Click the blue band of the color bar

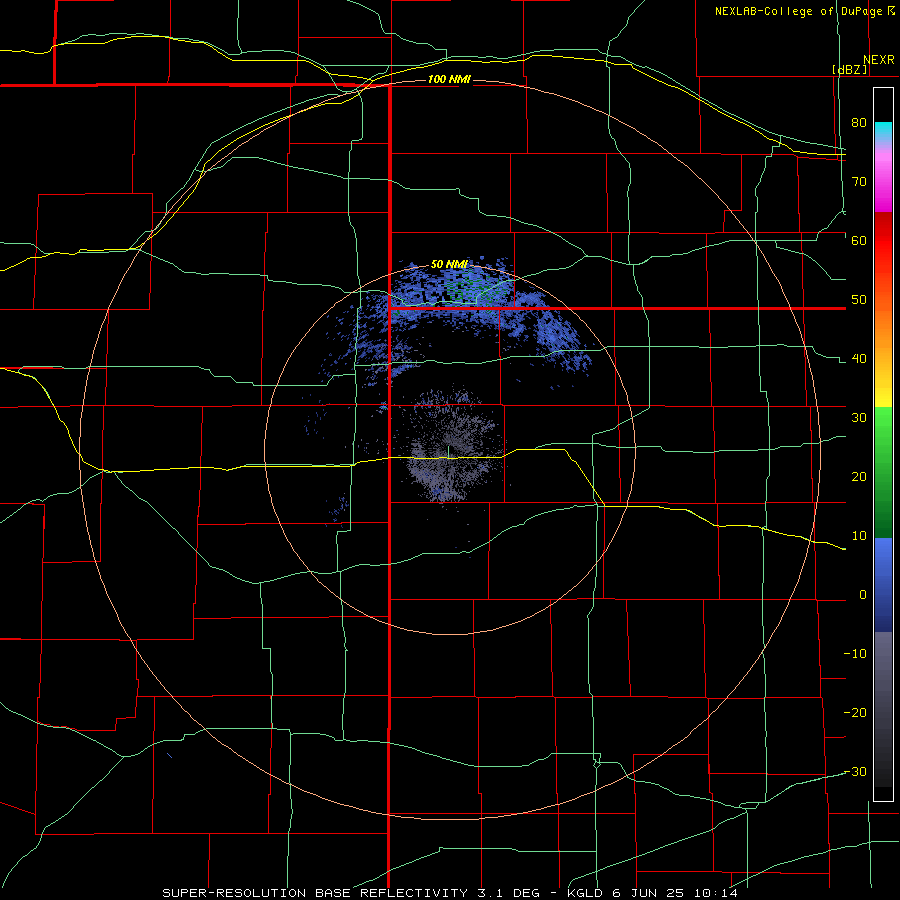coord(883,584)
